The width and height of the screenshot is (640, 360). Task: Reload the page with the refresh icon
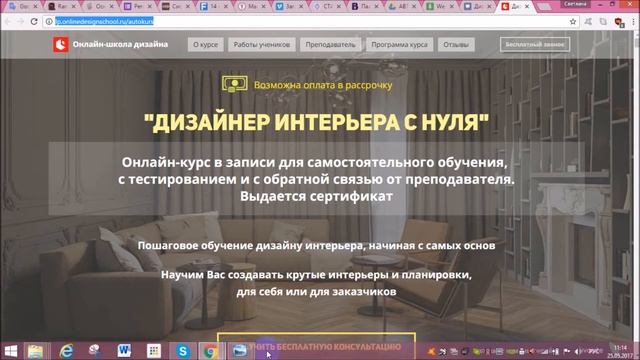pyautogui.click(x=34, y=21)
